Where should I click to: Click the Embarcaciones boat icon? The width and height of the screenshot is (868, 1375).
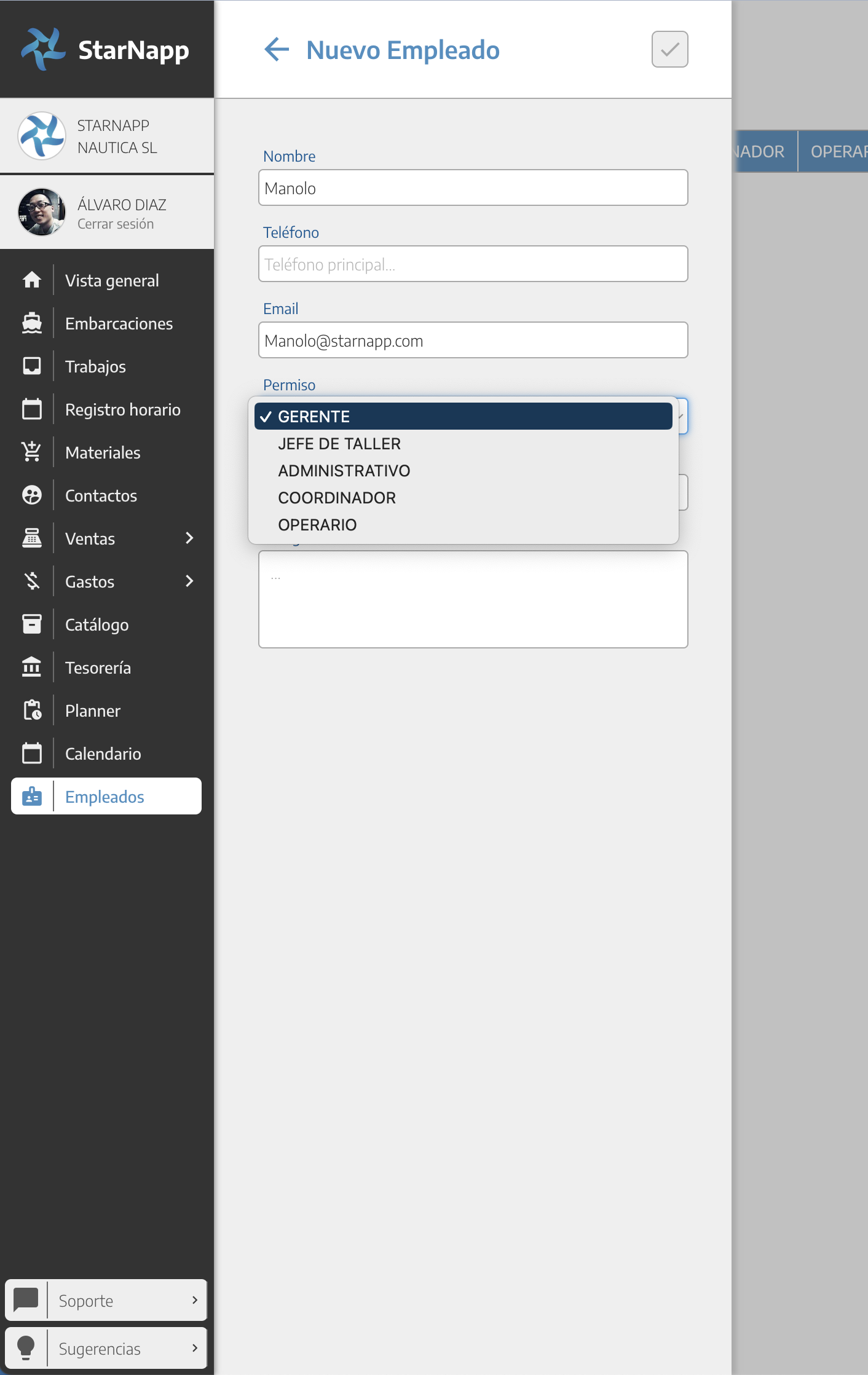click(32, 323)
